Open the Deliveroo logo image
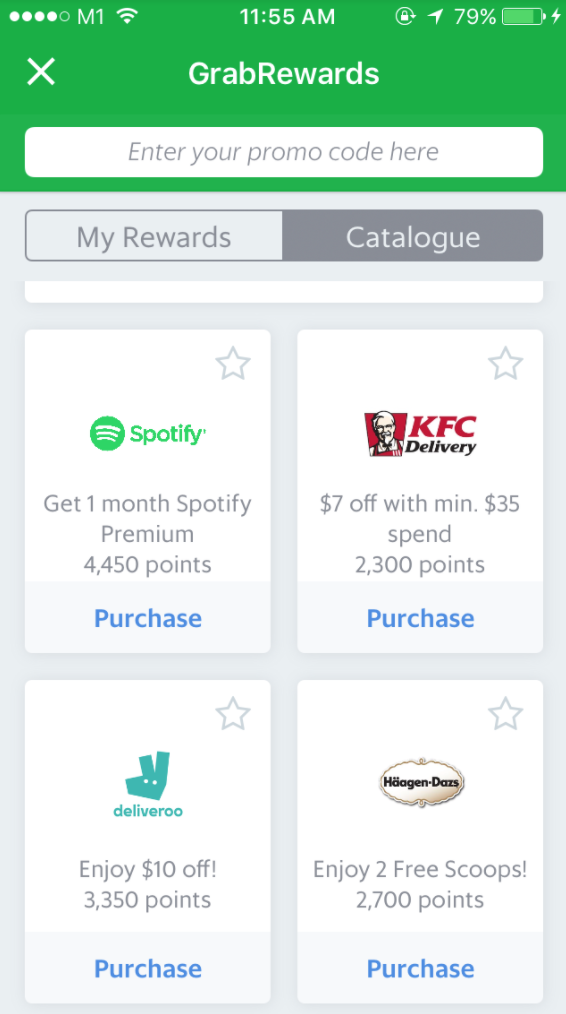This screenshot has width=566, height=1014. 147,784
